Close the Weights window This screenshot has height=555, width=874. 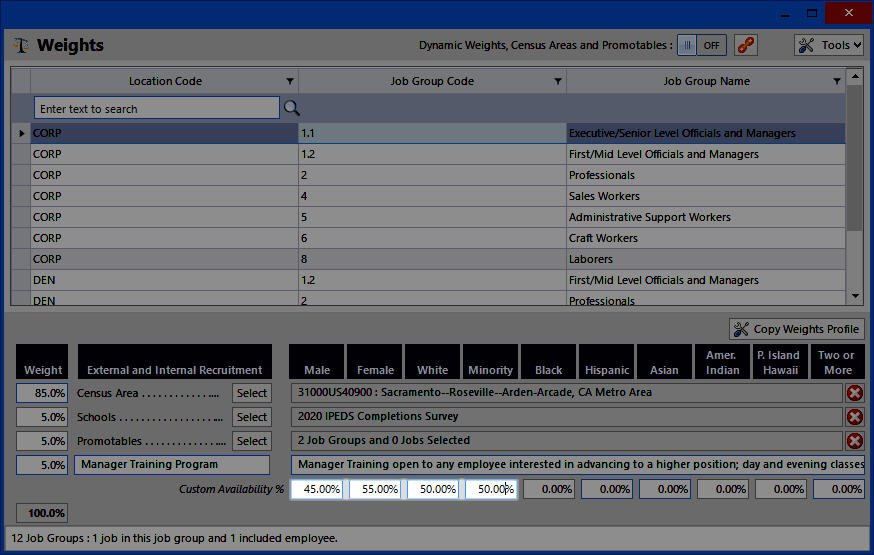[x=848, y=12]
